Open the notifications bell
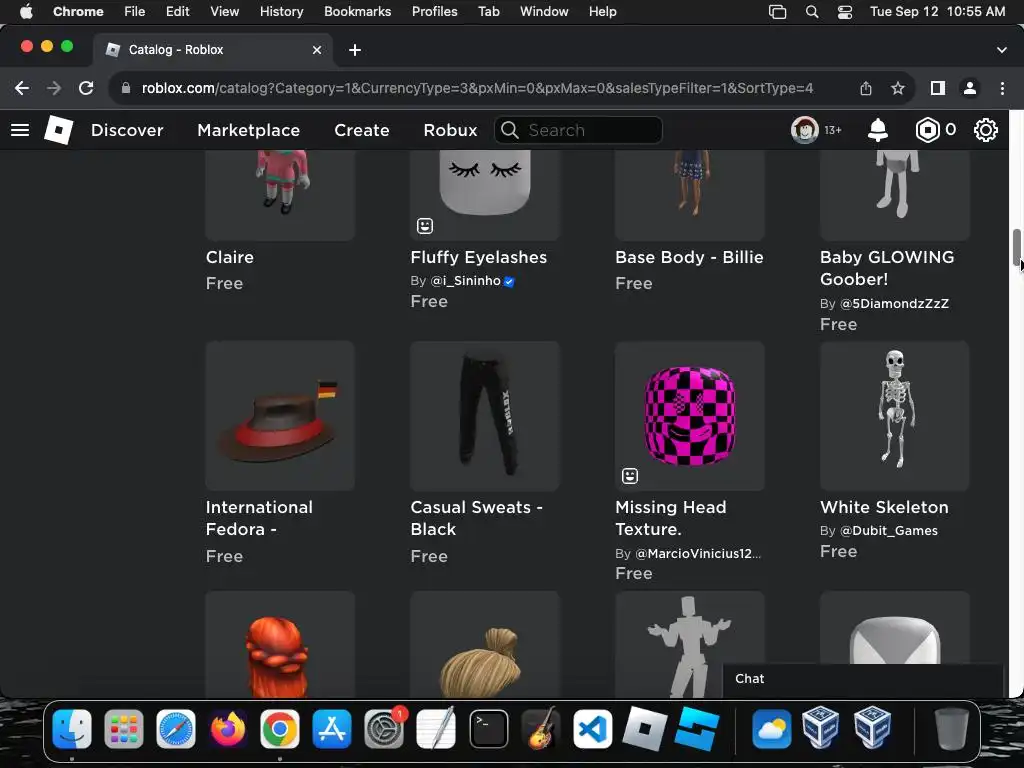1024x768 pixels. [877, 130]
